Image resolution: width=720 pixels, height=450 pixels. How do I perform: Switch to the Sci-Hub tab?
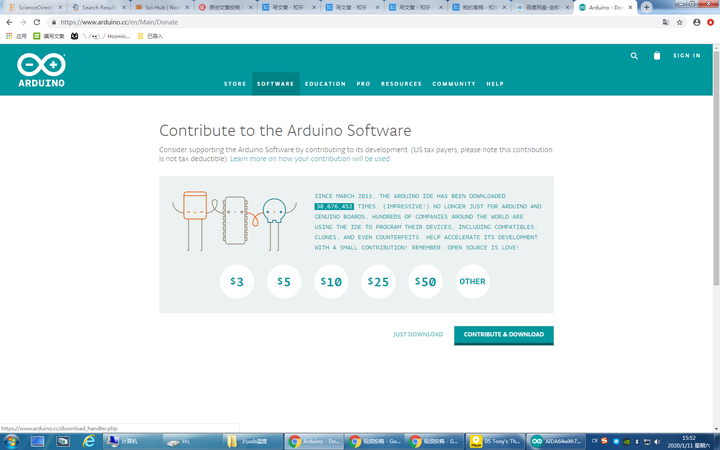tap(160, 7)
